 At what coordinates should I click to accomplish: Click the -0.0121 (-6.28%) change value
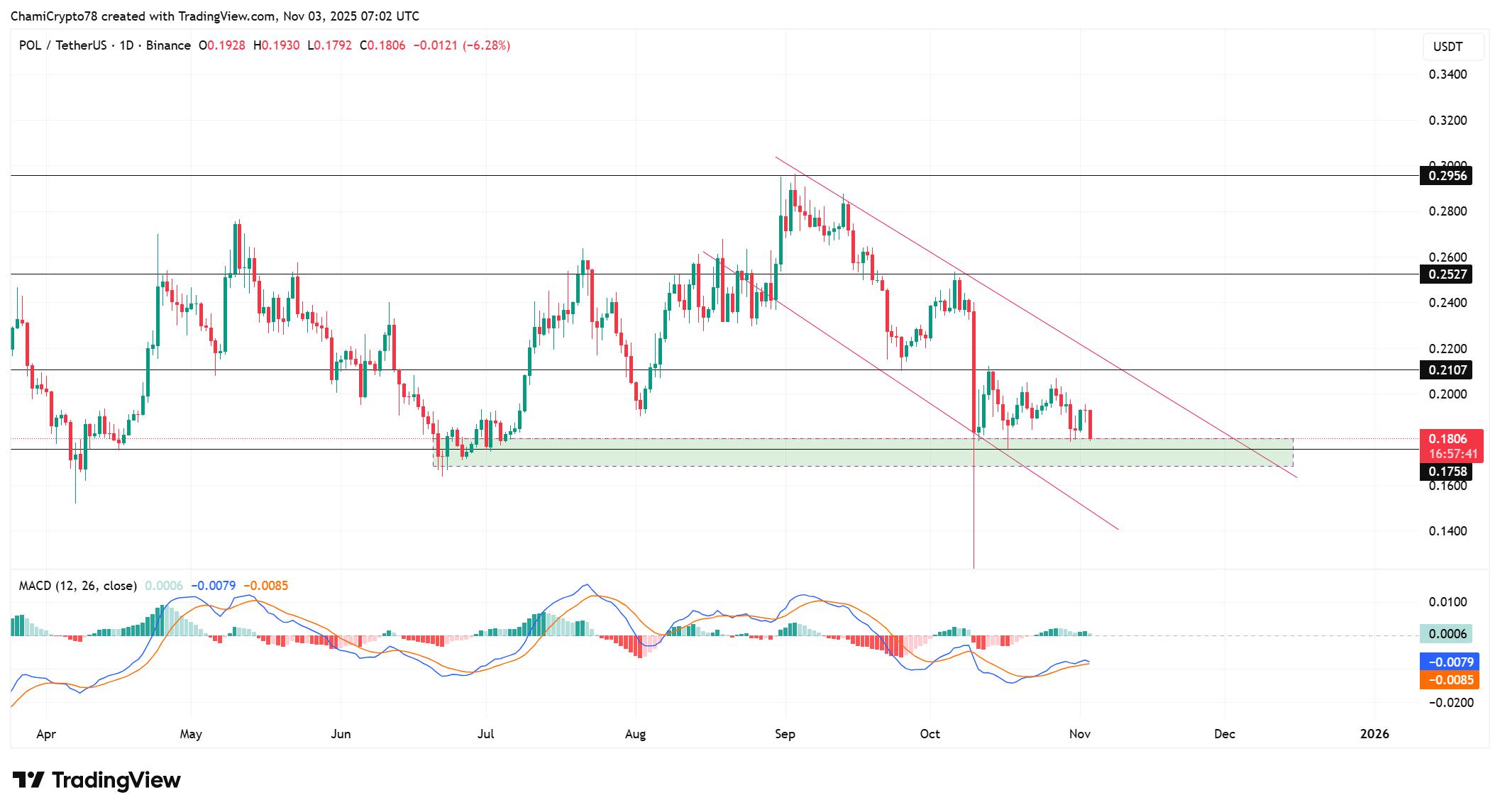click(461, 45)
